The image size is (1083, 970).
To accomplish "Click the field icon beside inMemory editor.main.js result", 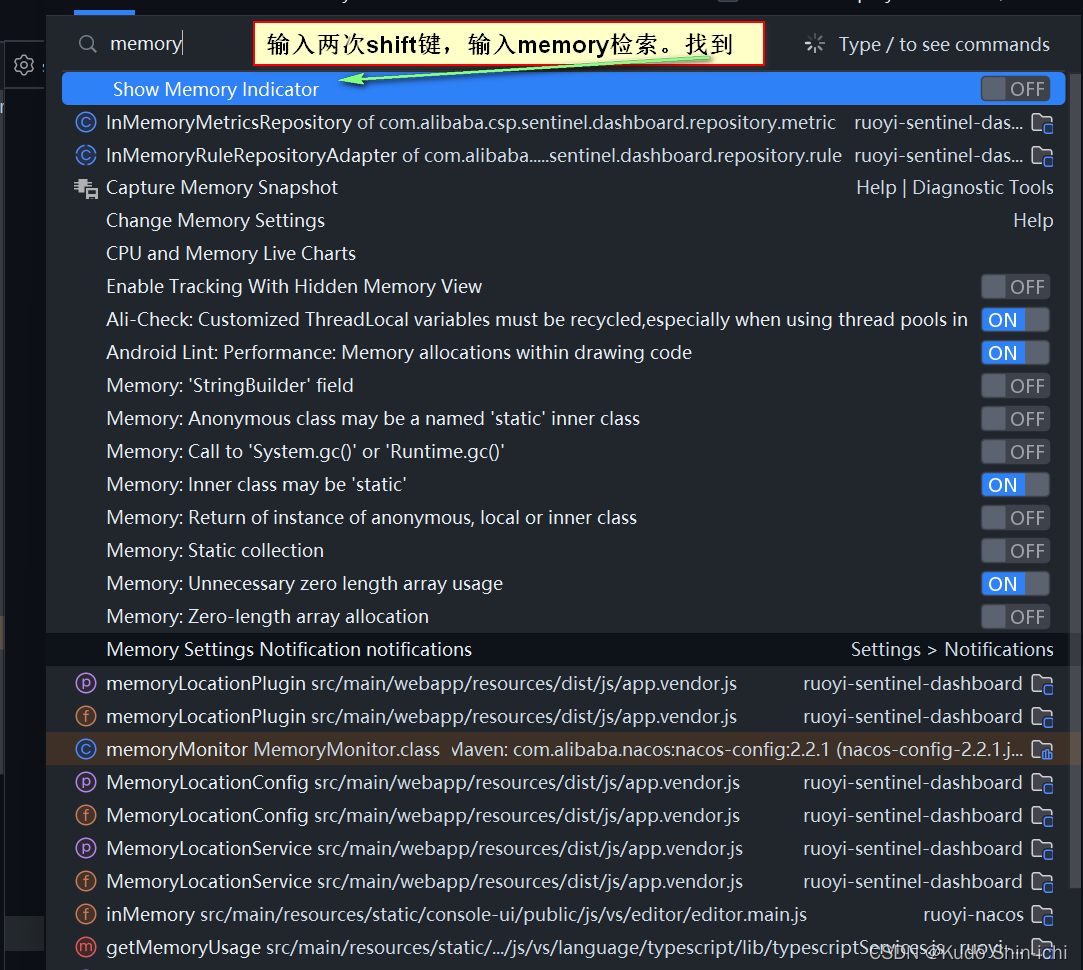I will tap(85, 914).
